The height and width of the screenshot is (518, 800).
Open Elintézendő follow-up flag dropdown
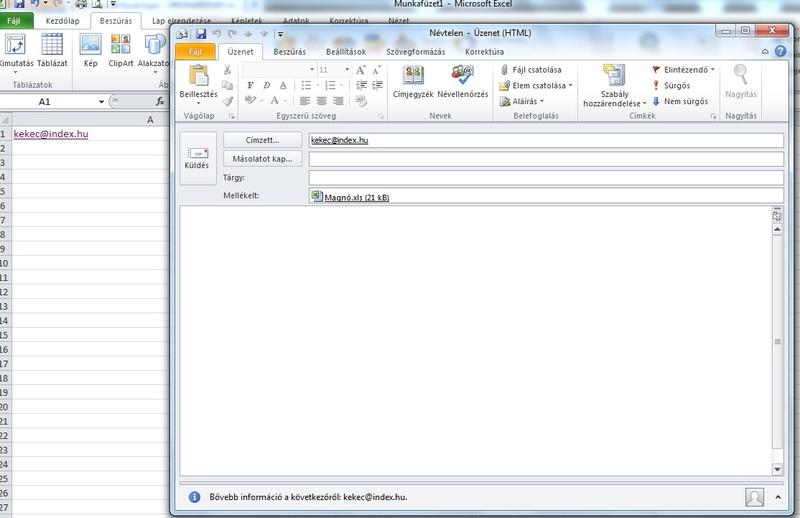tap(684, 70)
